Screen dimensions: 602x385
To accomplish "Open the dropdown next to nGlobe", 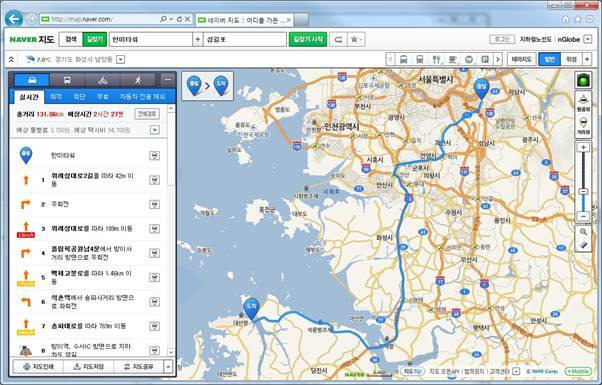I will (587, 39).
